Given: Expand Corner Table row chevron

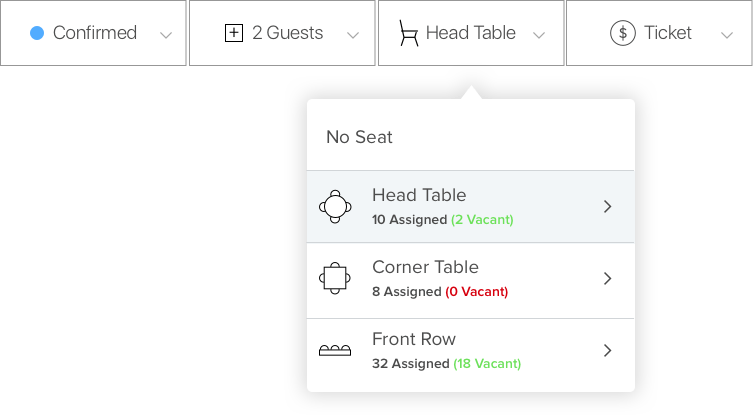Looking at the screenshot, I should coord(607,278).
